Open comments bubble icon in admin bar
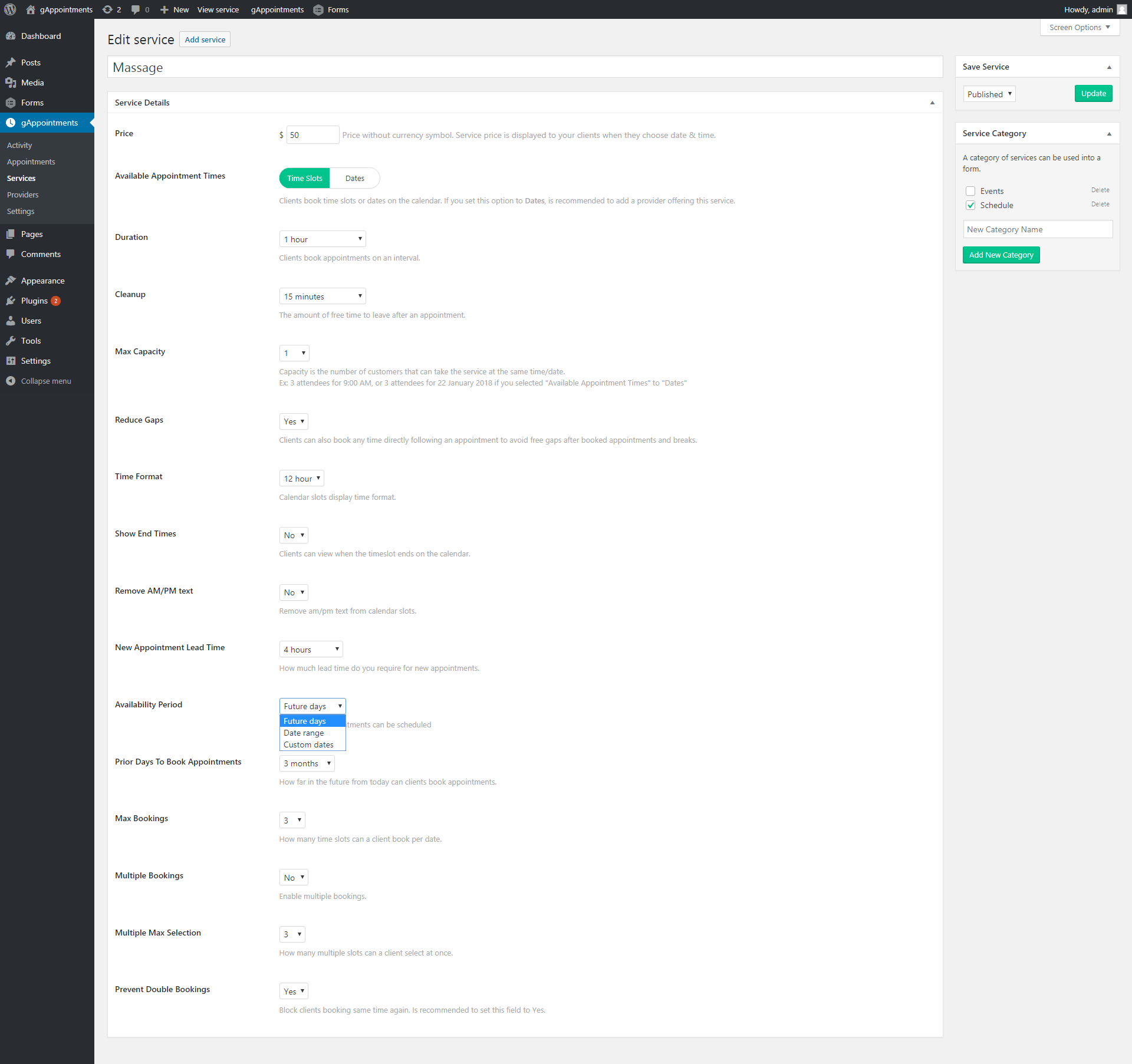The image size is (1132, 1064). 136,9
